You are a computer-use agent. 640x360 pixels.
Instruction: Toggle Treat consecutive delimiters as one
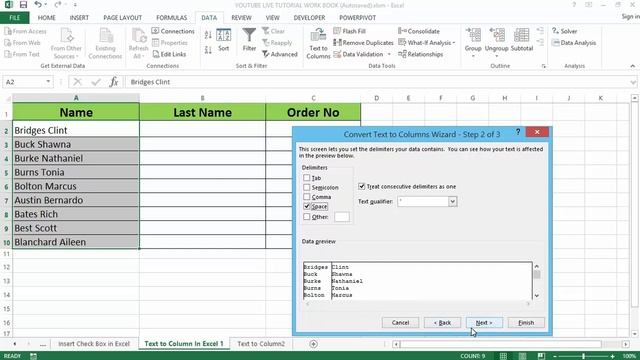click(x=361, y=186)
